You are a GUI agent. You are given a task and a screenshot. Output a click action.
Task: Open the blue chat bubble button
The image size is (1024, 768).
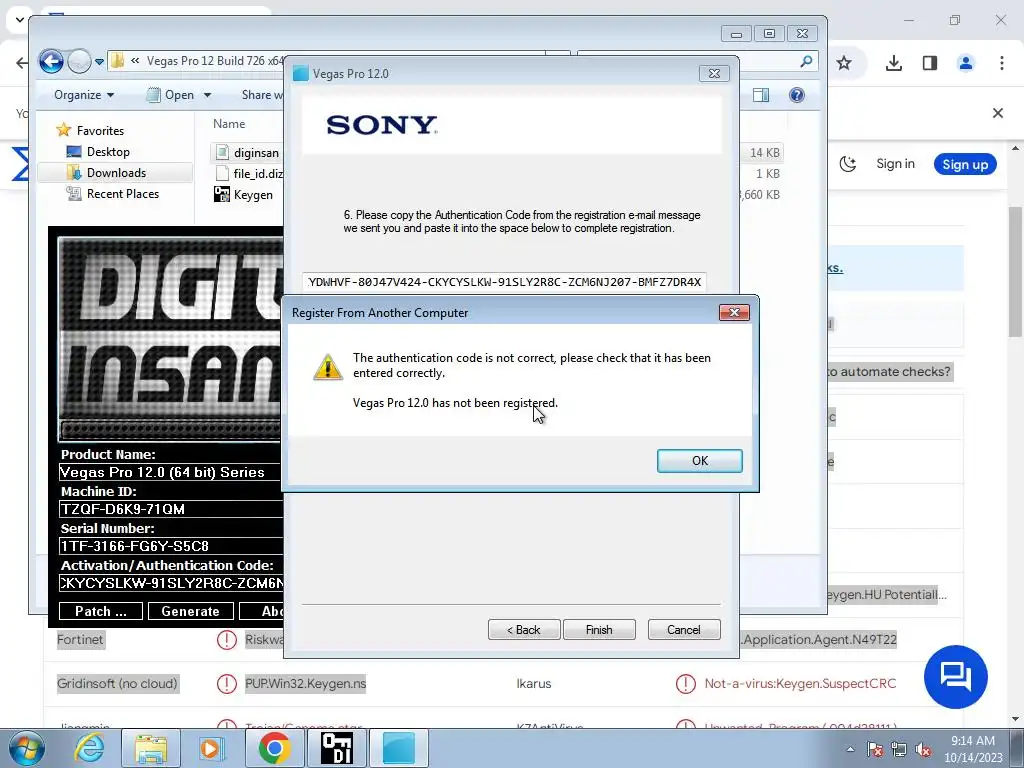pos(956,677)
